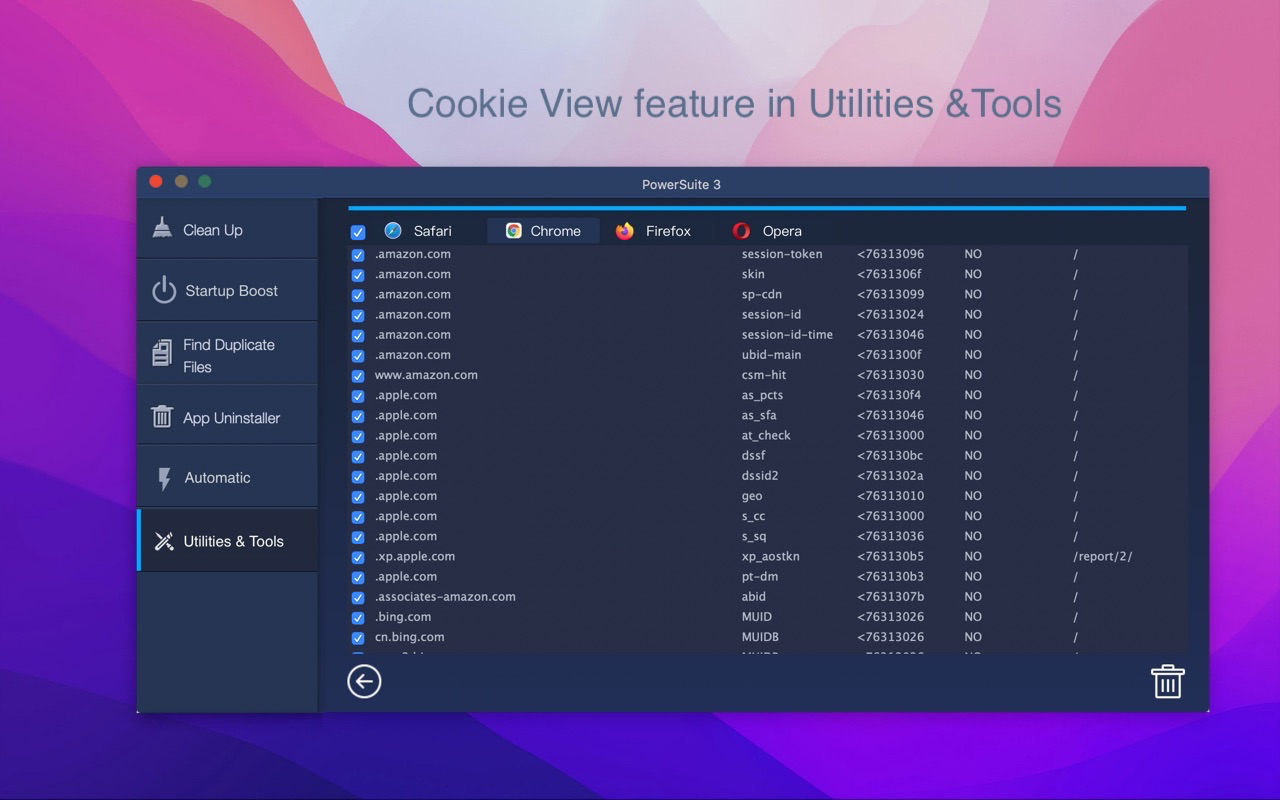Toggle the select-all checkbox beside Safari

358,232
